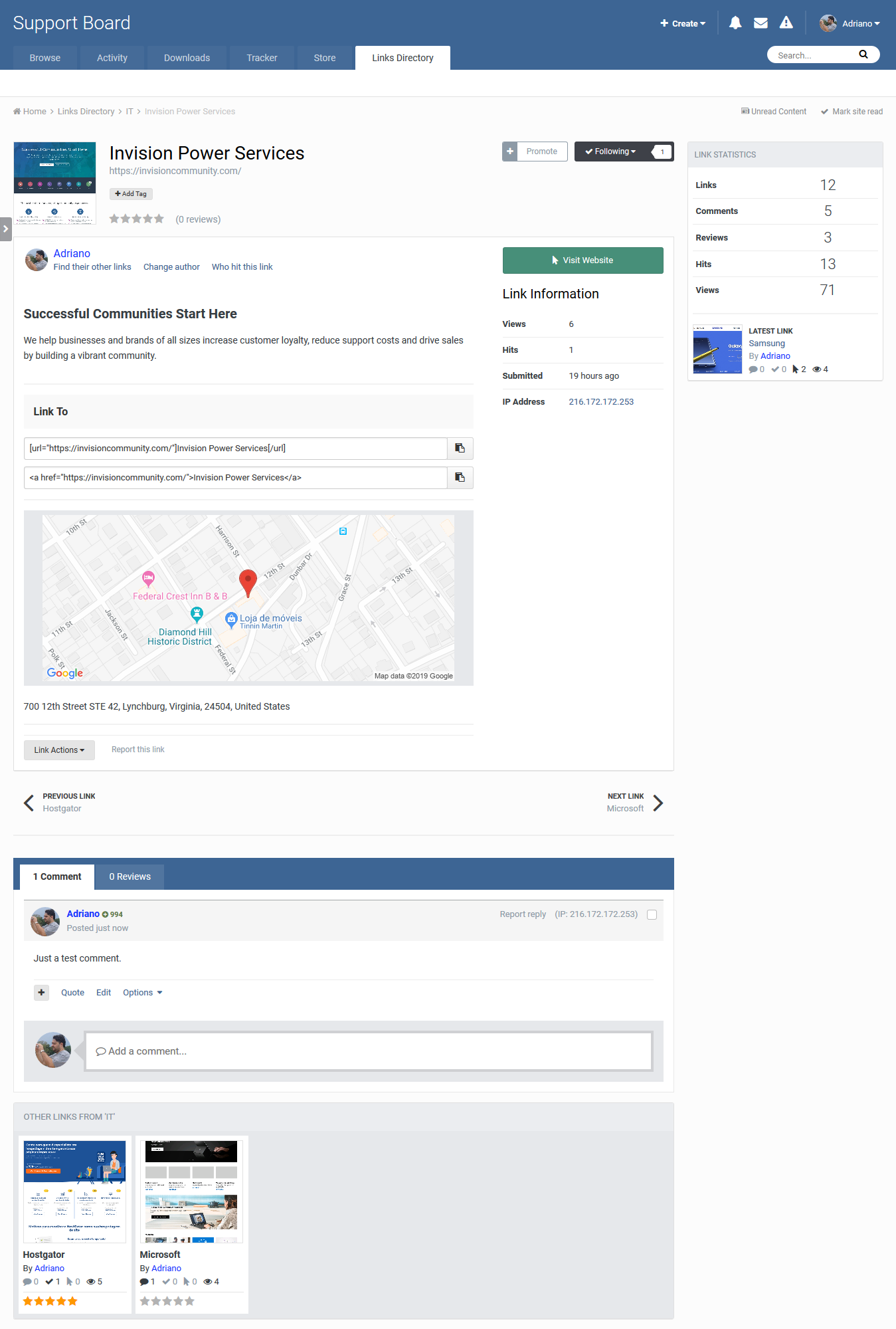Open the Invision Power Services thumbnail
896x1329 pixels.
pyautogui.click(x=54, y=183)
